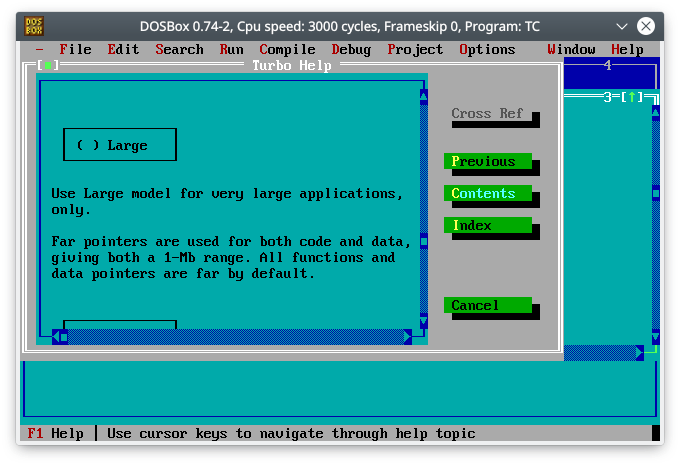
Task: Close the DOSBox window
Action: (x=646, y=26)
